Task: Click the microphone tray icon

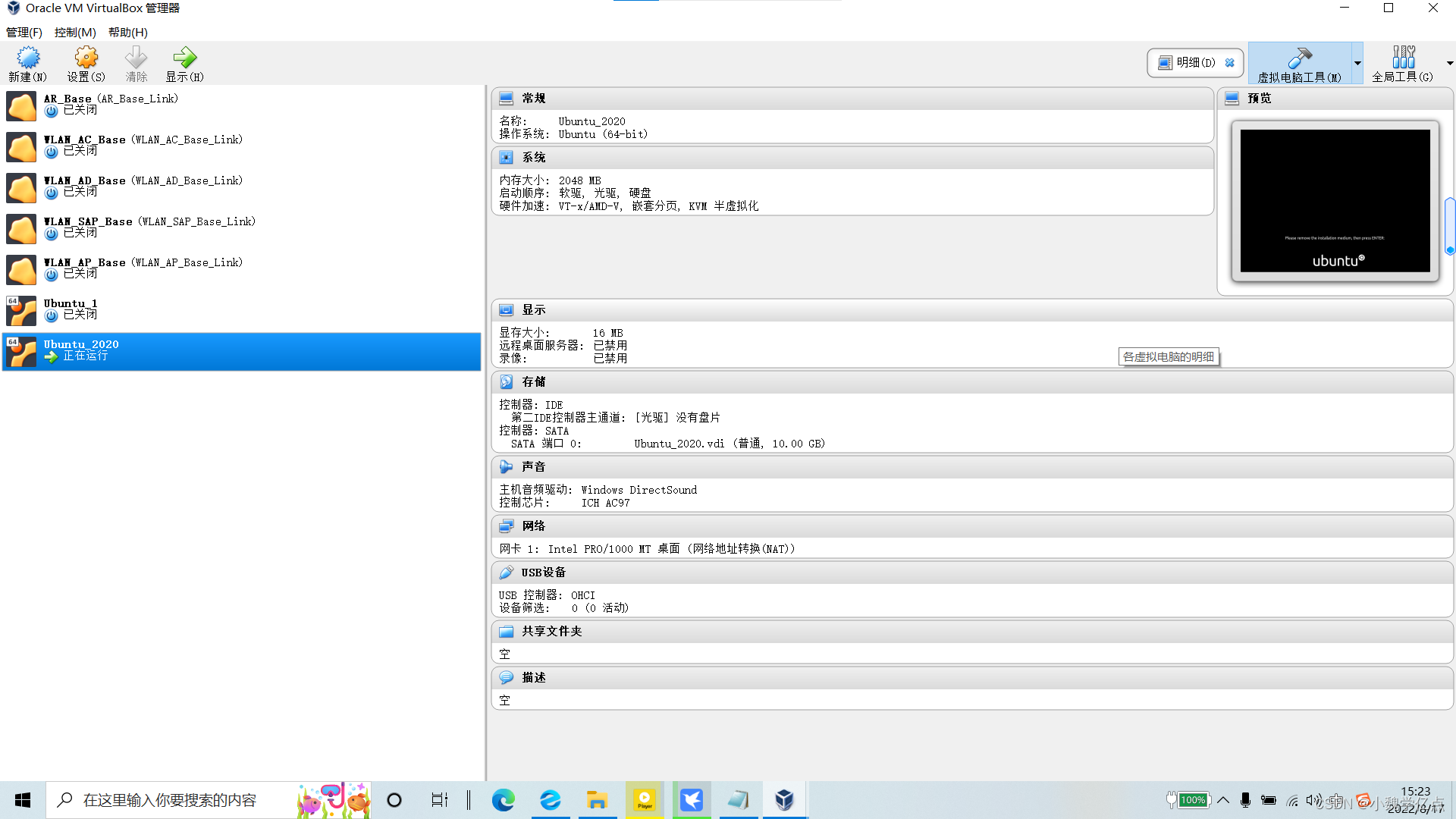Action: click(x=1245, y=800)
